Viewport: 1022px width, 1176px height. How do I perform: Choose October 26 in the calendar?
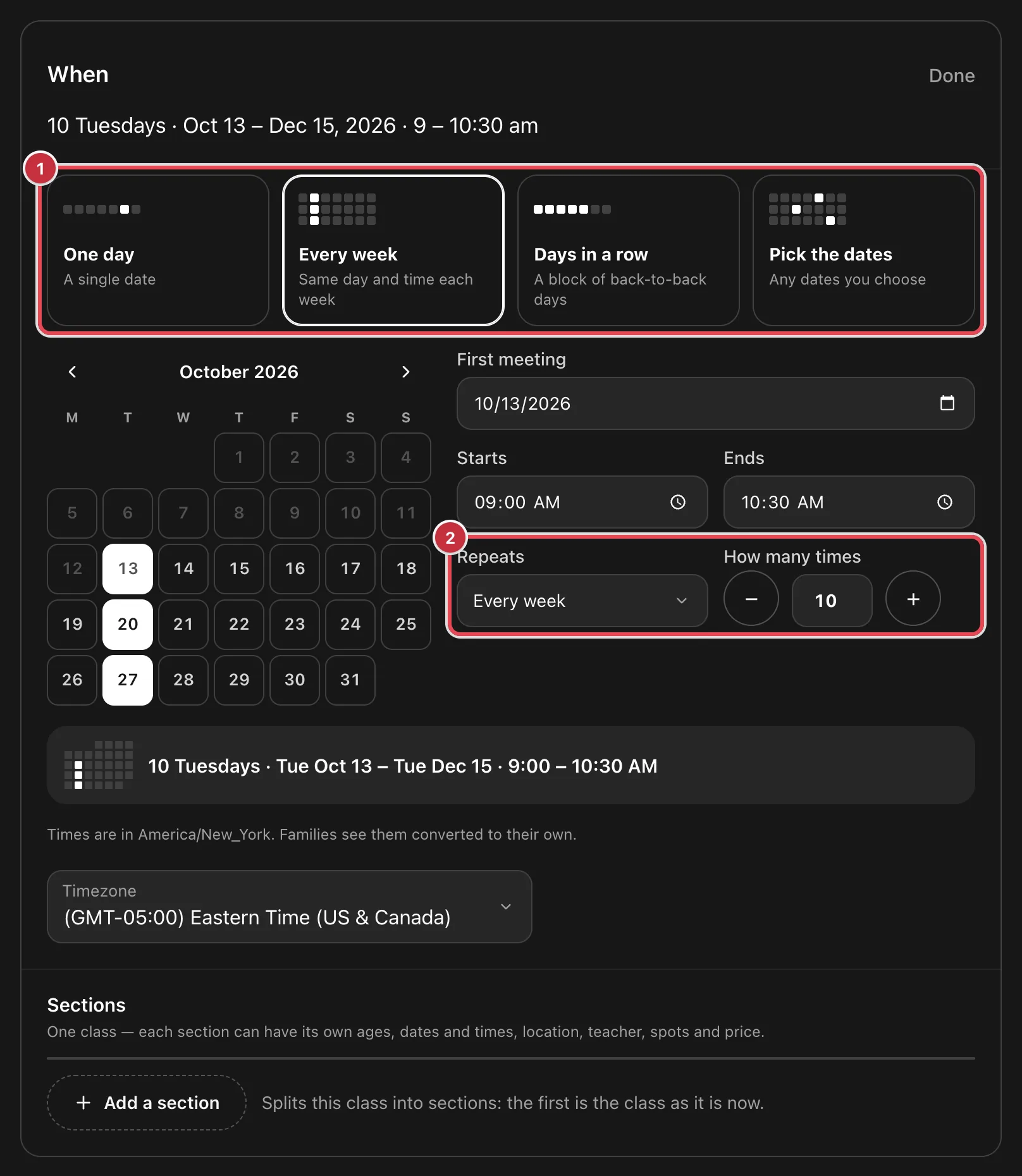point(72,680)
